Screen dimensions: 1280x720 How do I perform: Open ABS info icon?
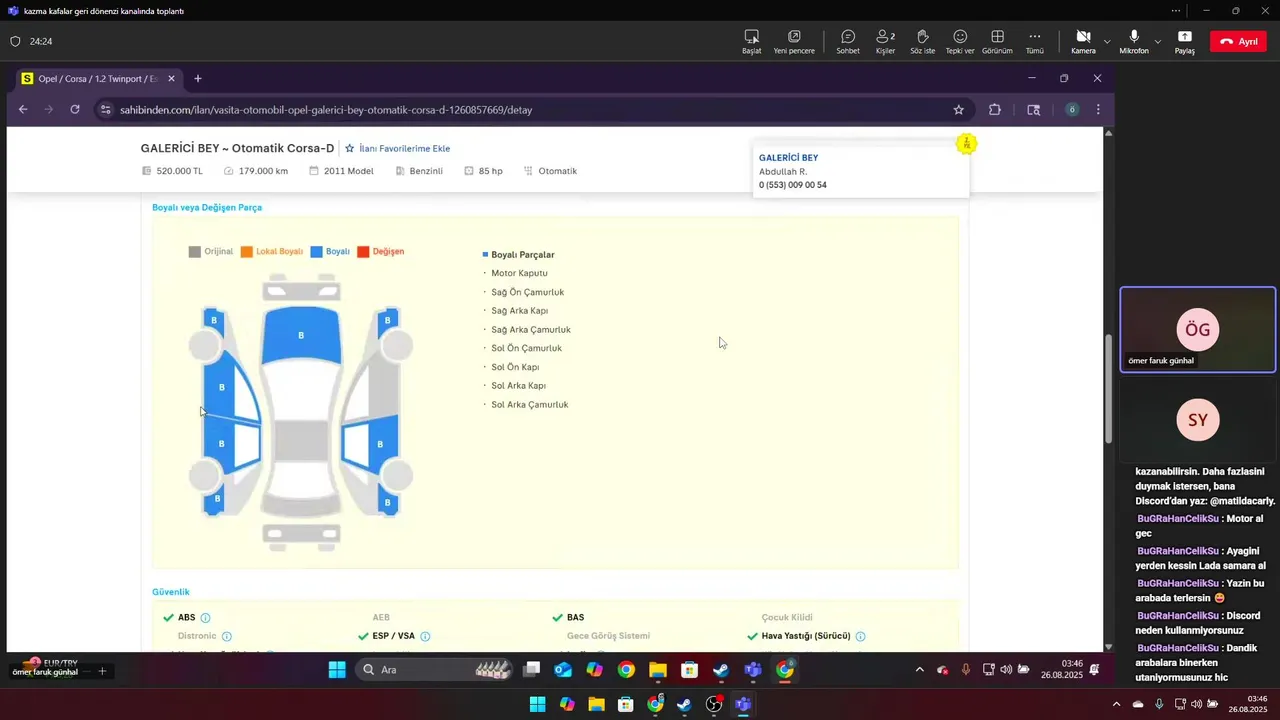click(206, 618)
